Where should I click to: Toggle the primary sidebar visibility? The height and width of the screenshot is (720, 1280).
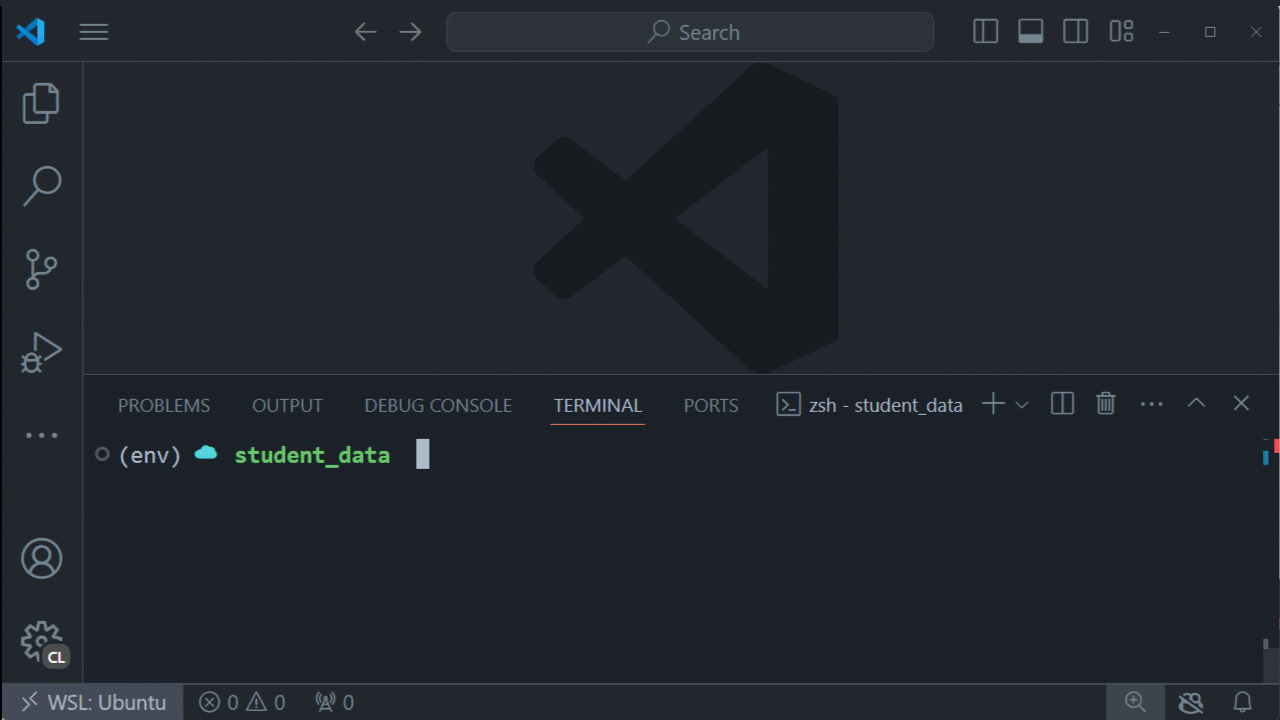click(985, 31)
